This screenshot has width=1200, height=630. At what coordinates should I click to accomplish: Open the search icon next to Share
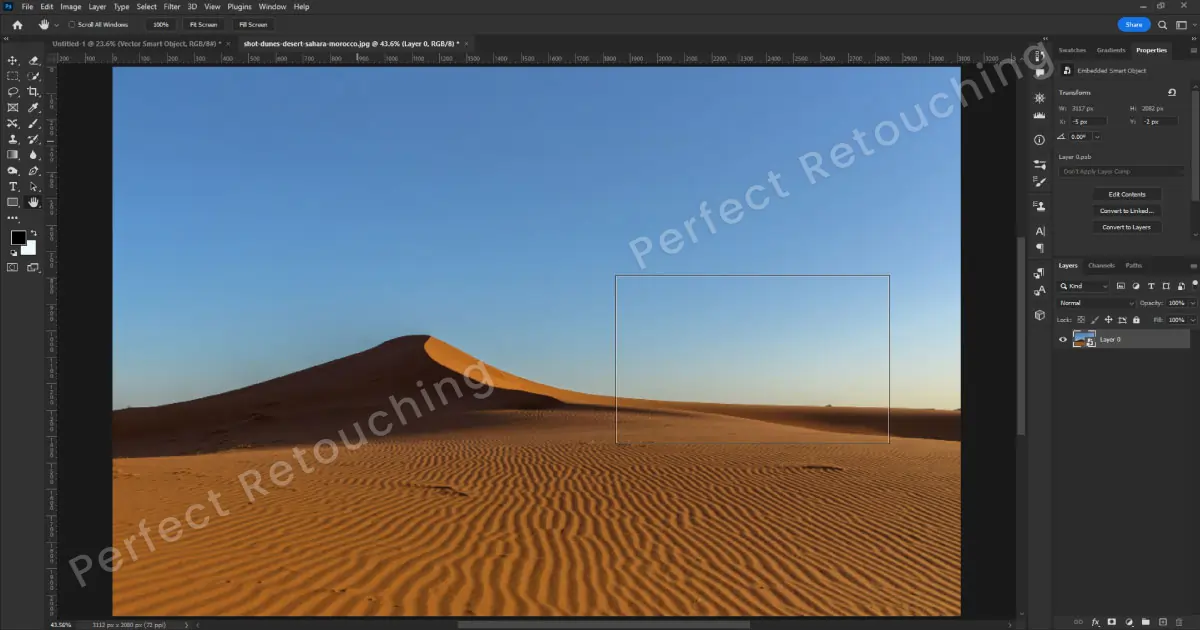pyautogui.click(x=1160, y=24)
